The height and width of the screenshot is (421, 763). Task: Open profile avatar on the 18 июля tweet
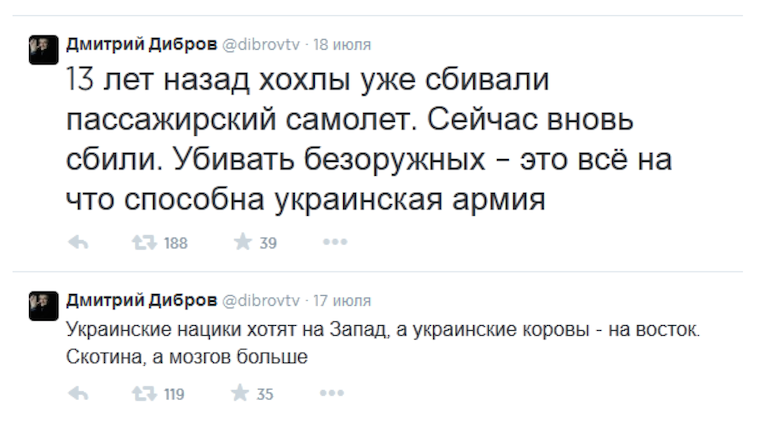pos(42,50)
